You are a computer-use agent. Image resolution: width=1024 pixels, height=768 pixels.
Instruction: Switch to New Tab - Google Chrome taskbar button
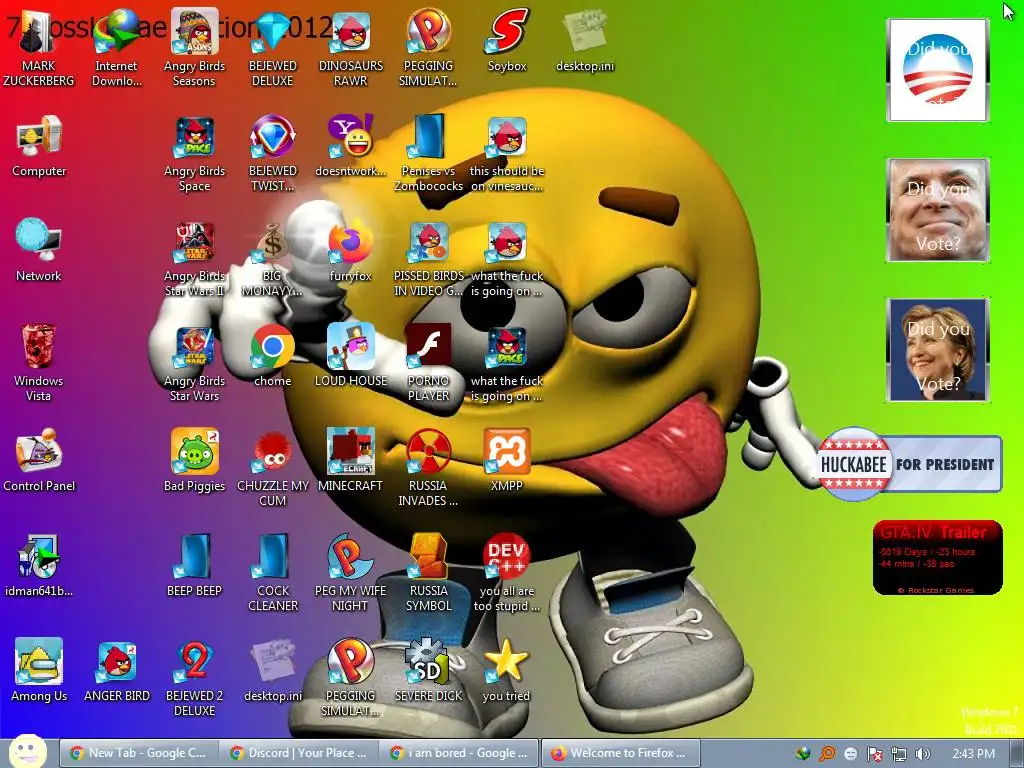138,753
